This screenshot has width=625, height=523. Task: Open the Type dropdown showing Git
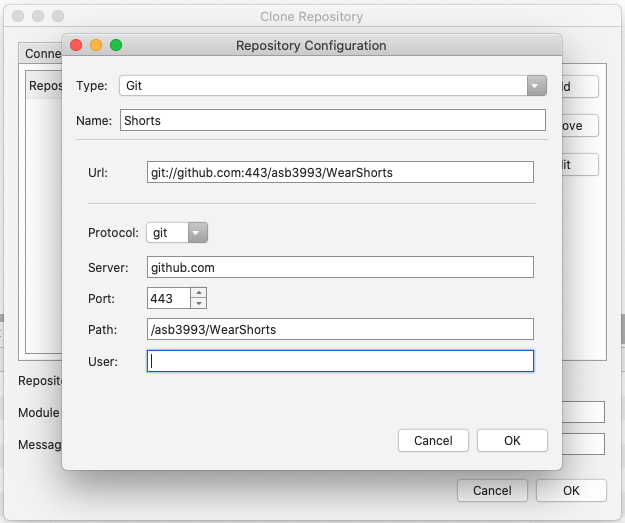333,86
